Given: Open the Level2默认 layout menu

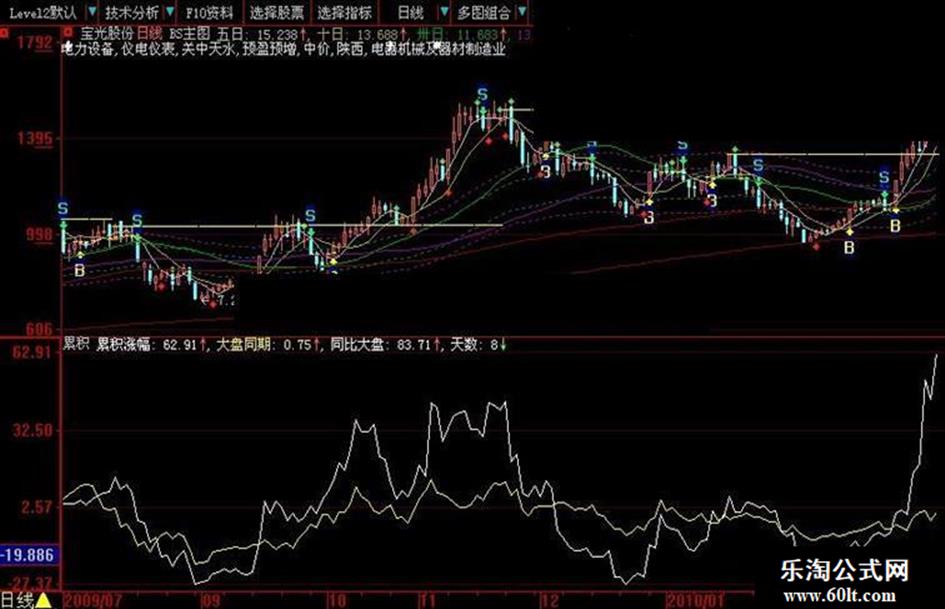Looking at the screenshot, I should 42,11.
